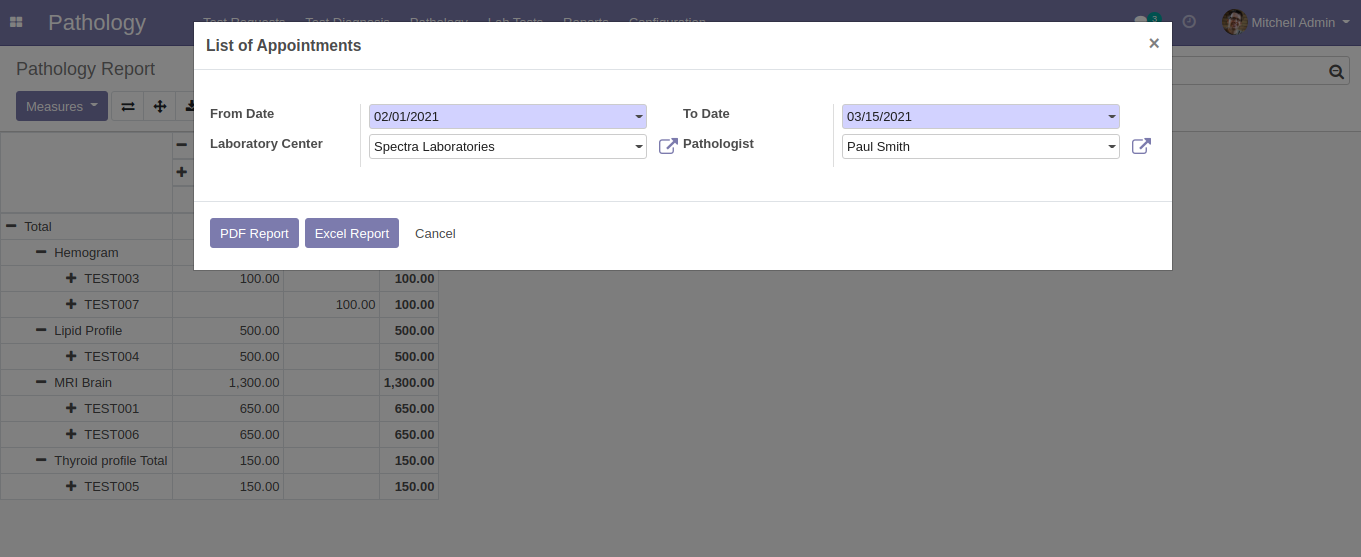Open external link for Pathologist
This screenshot has width=1361, height=557.
[x=1141, y=147]
